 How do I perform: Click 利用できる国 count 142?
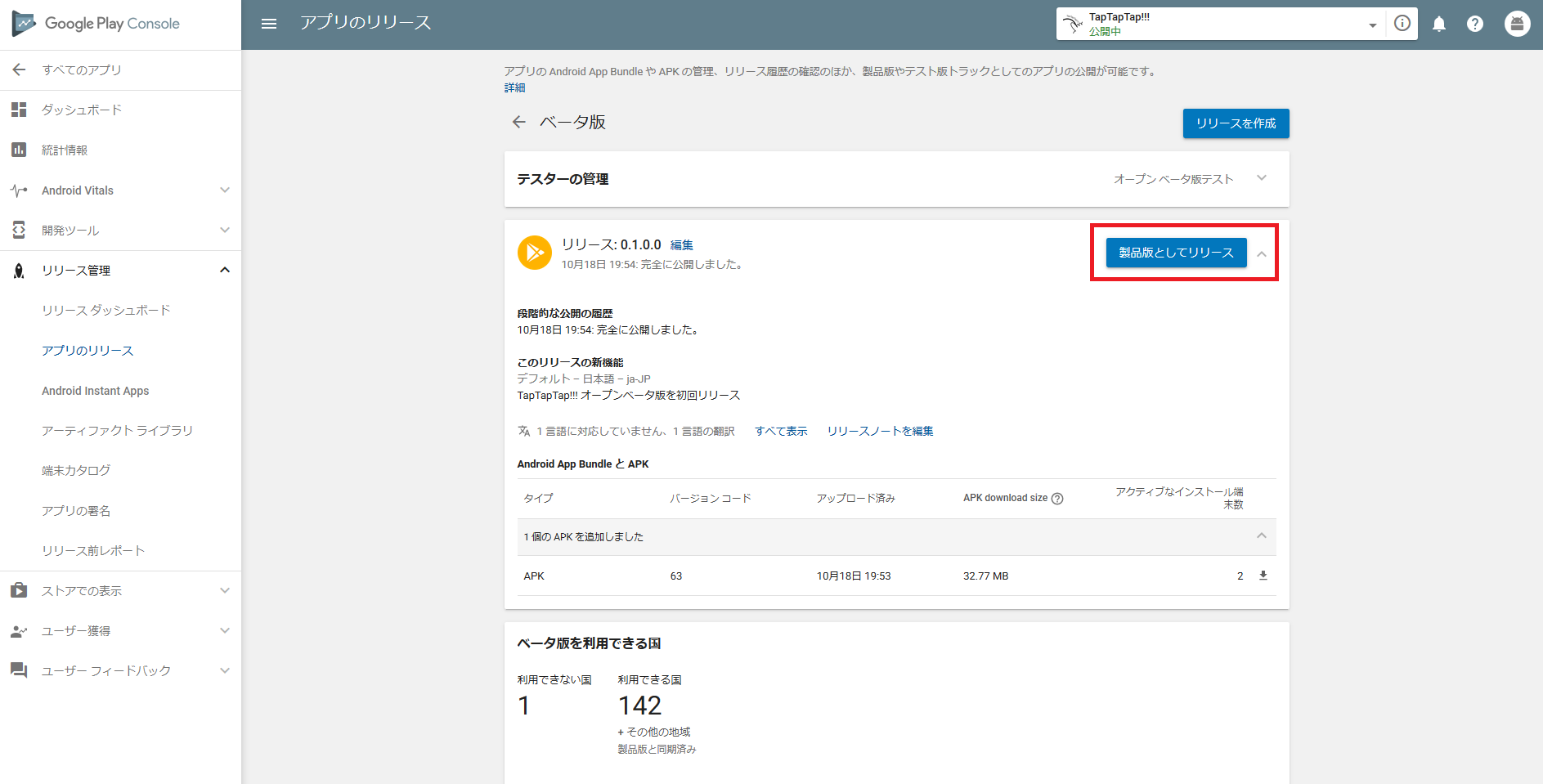(639, 706)
